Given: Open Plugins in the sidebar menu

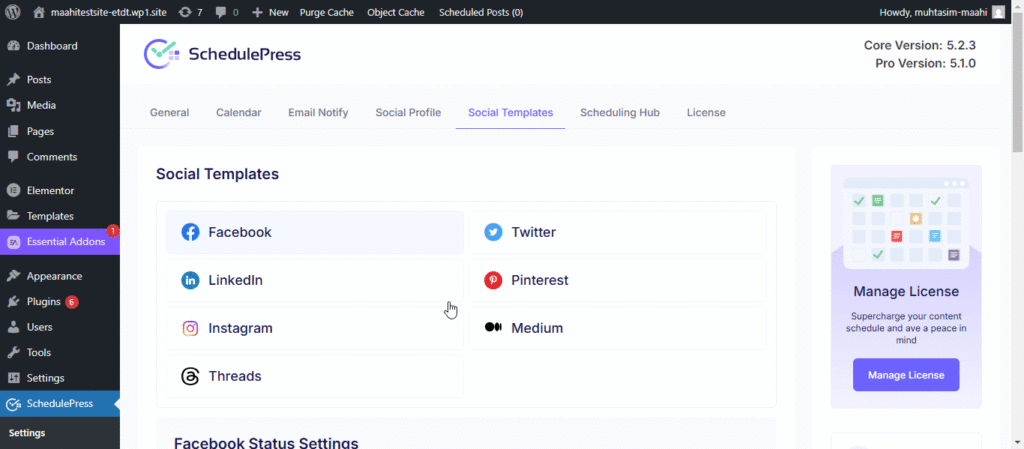Looking at the screenshot, I should click(44, 301).
